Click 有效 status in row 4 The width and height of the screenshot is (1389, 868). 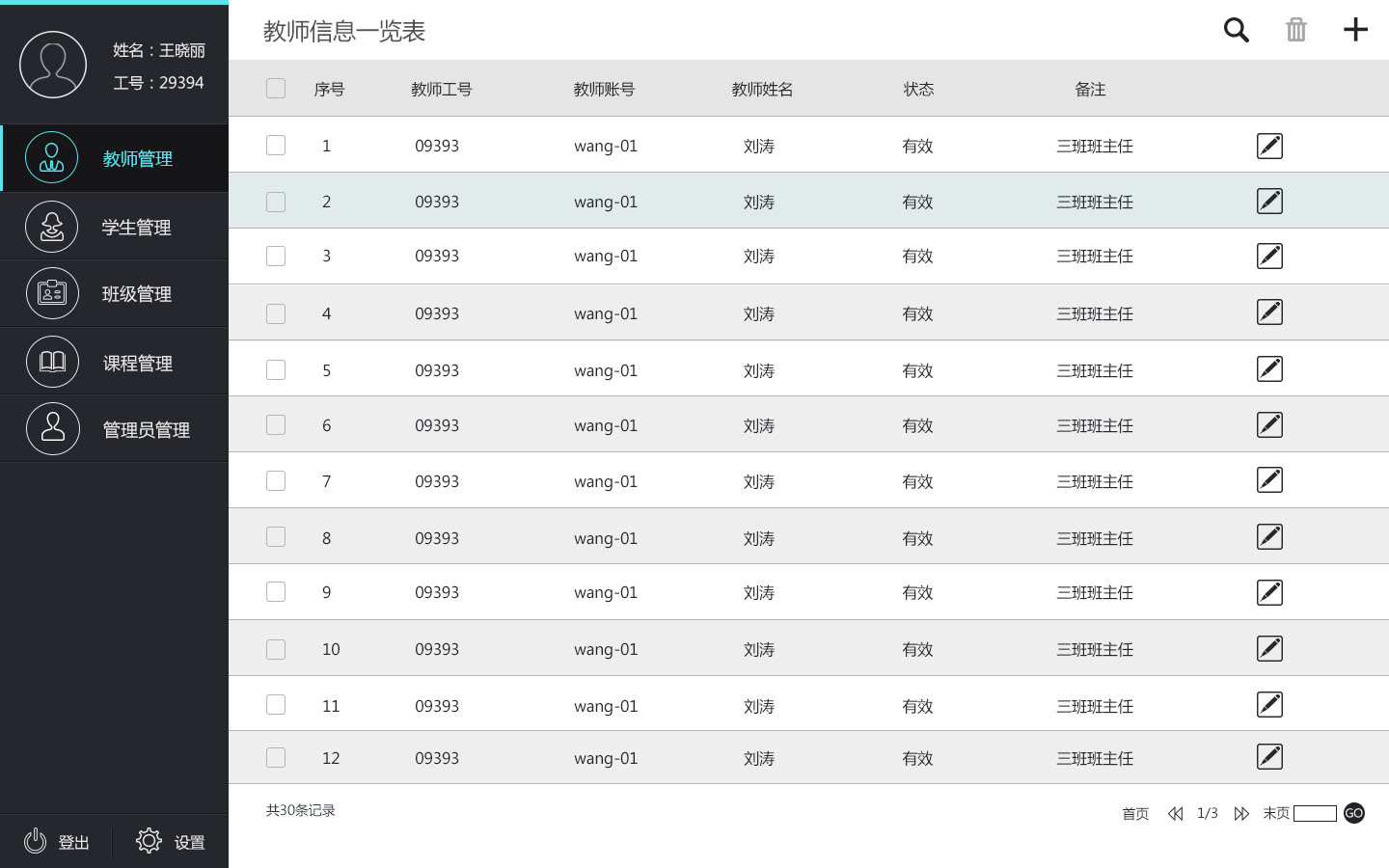click(917, 313)
